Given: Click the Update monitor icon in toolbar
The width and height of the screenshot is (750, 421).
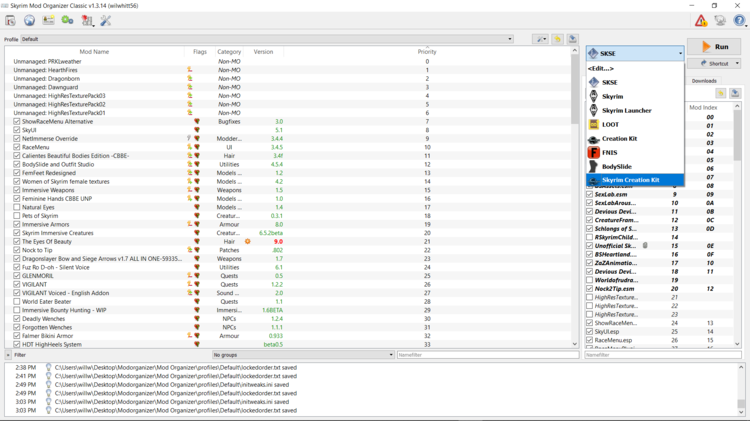Looking at the screenshot, I should click(x=720, y=21).
